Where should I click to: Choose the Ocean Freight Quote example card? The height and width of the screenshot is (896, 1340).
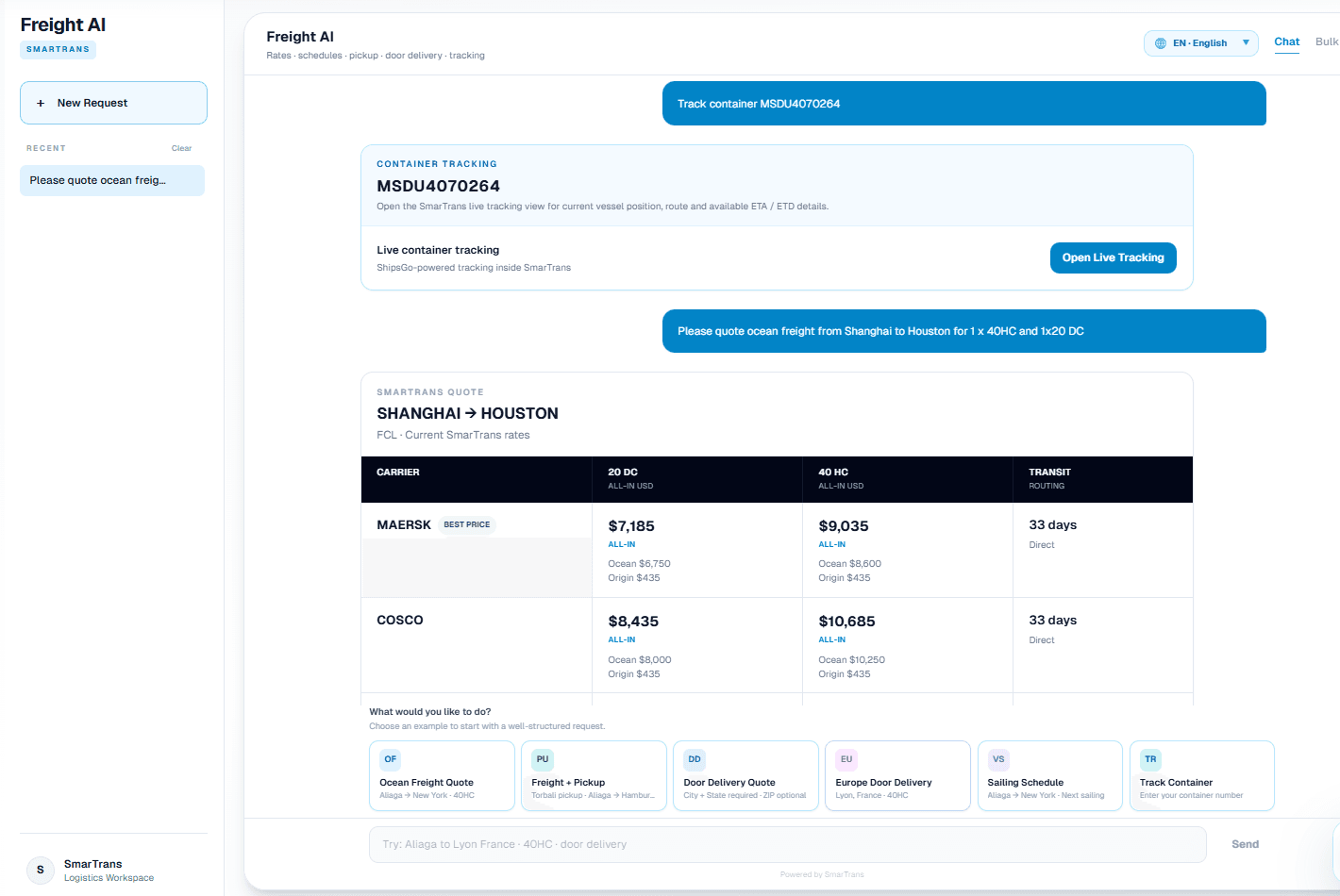[442, 775]
